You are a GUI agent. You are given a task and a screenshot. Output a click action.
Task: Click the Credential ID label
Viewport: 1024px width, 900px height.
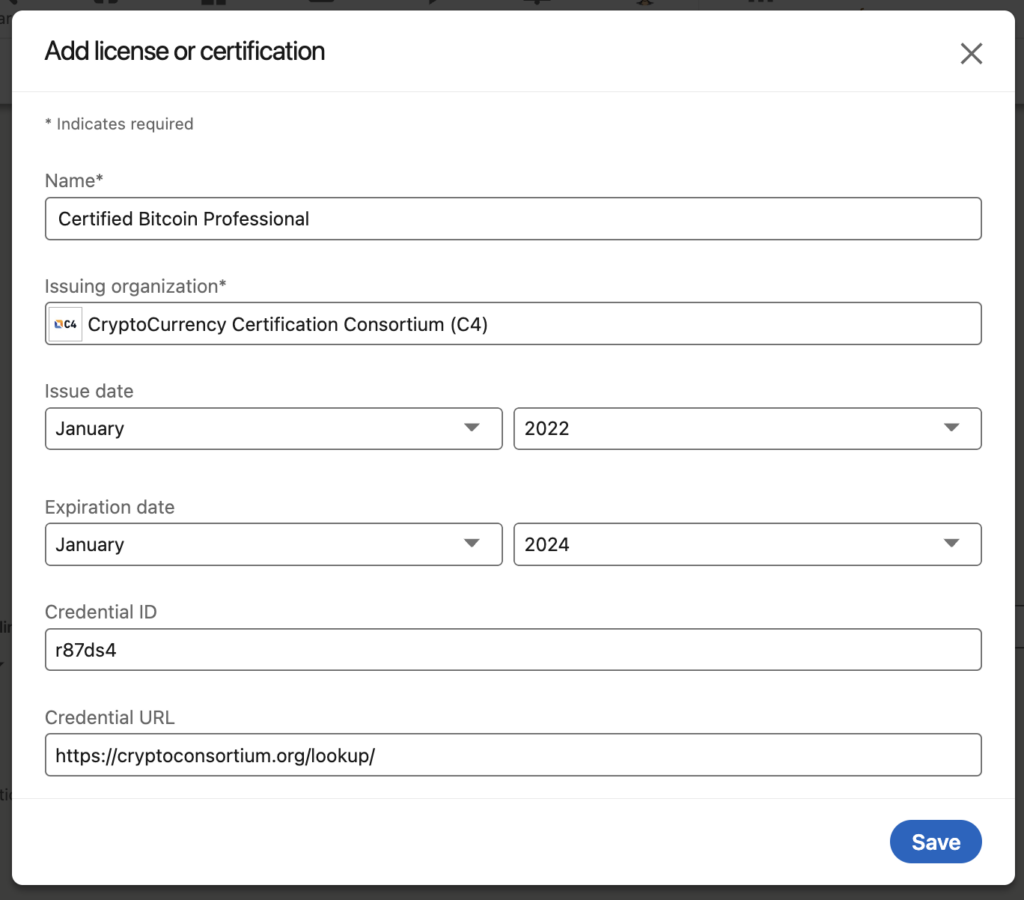[101, 612]
